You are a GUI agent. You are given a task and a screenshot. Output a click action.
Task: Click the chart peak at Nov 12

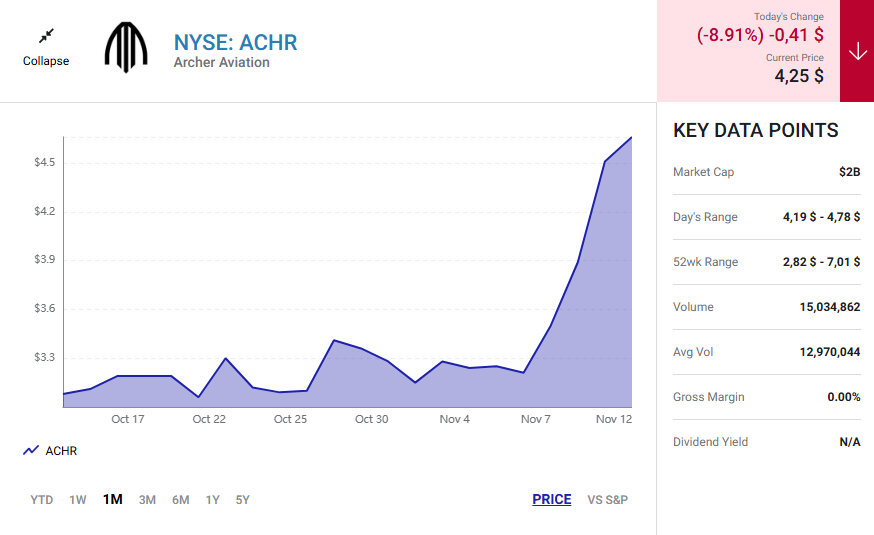point(631,137)
